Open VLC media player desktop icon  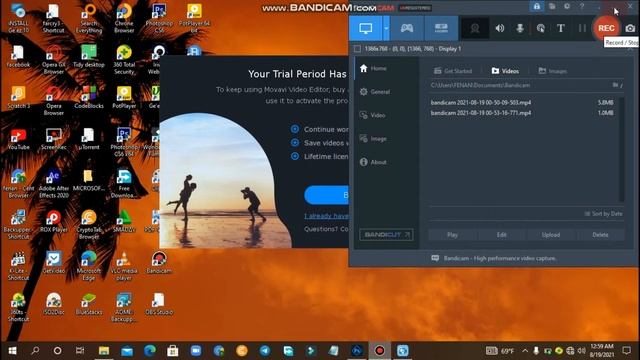click(124, 266)
